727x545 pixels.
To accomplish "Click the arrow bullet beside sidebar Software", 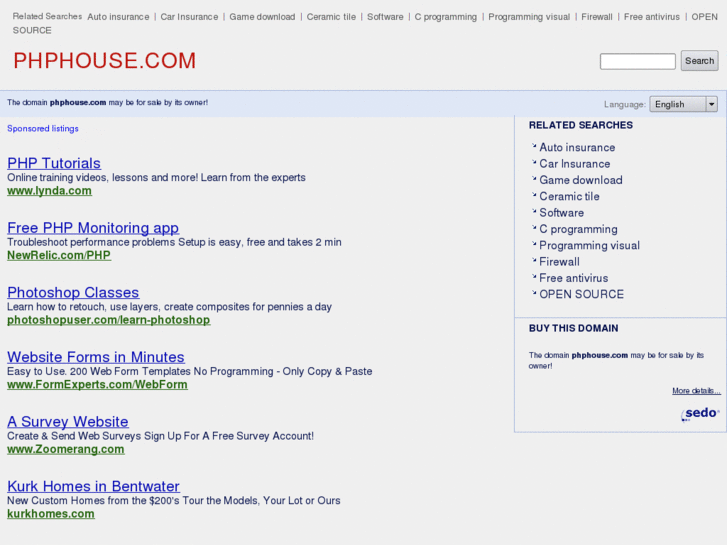I will (x=534, y=211).
